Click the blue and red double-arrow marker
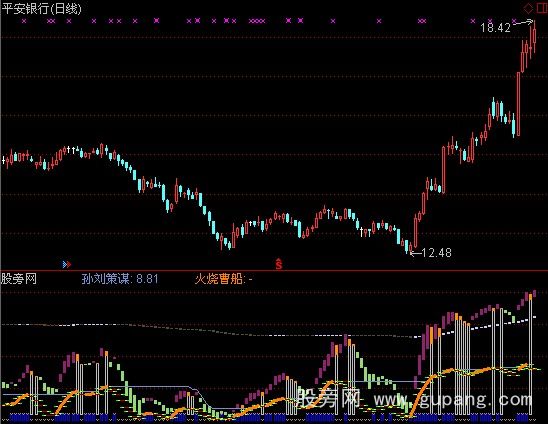 (x=66, y=264)
